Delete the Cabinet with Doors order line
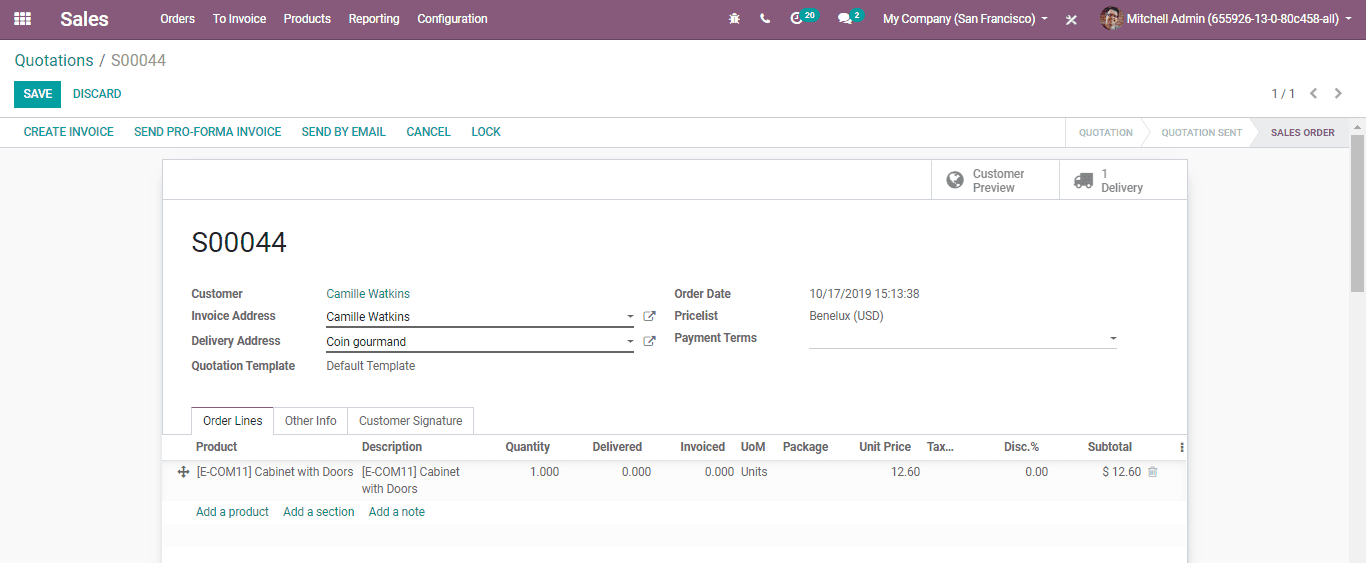The image size is (1366, 563). pyautogui.click(x=1152, y=472)
